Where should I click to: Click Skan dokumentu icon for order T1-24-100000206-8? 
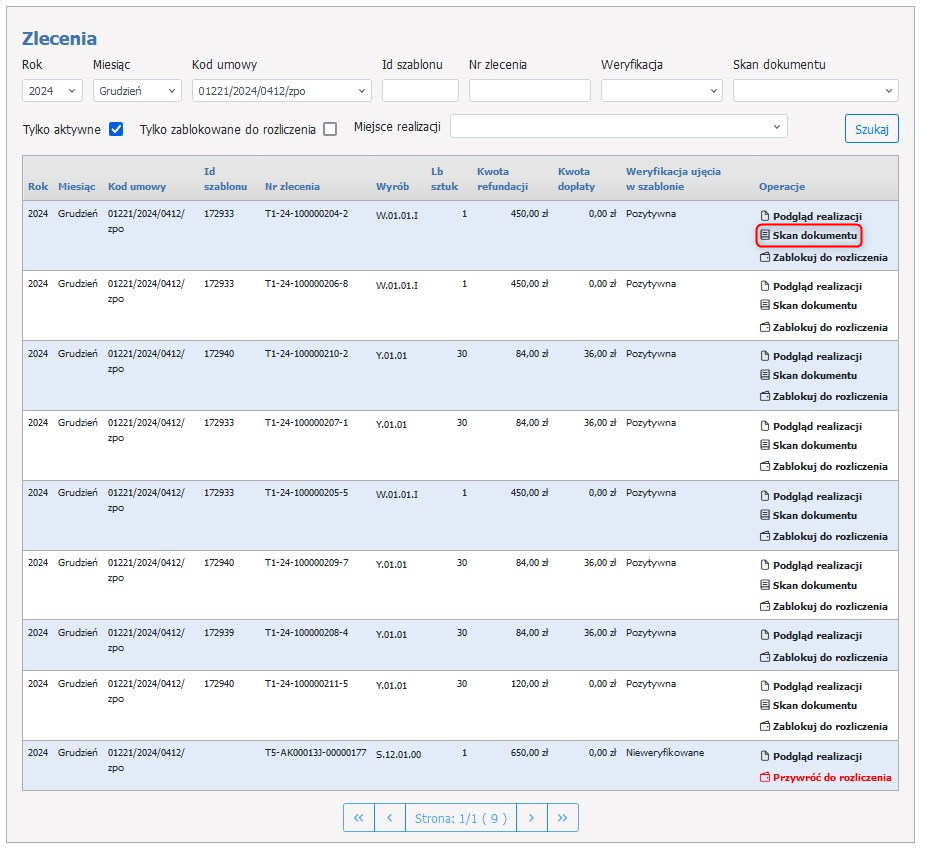pos(765,306)
